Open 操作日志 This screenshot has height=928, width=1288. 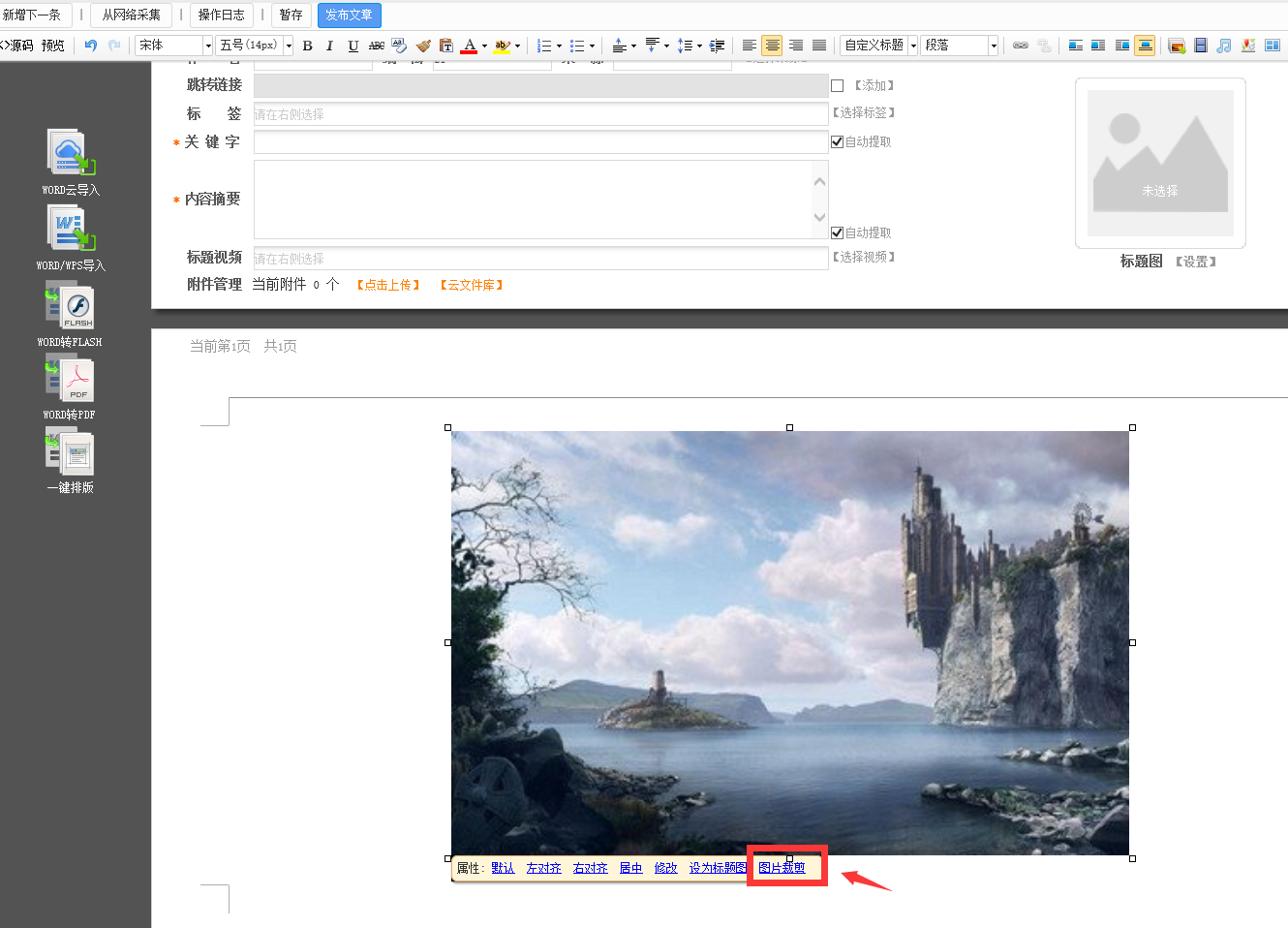point(222,15)
